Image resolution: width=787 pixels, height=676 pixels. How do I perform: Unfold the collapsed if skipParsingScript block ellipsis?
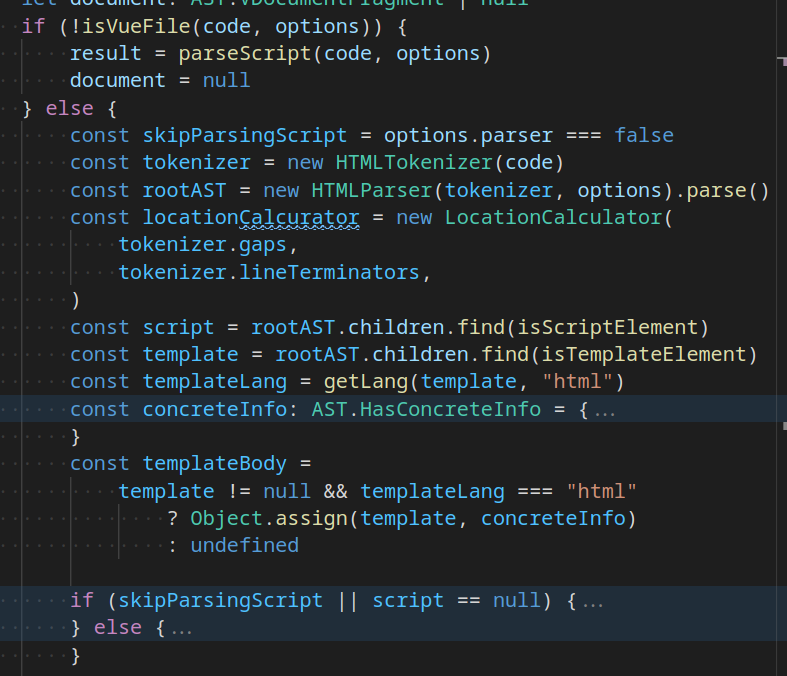click(593, 601)
